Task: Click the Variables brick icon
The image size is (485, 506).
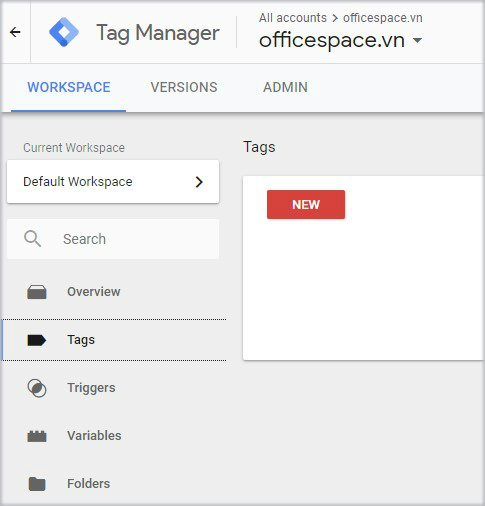Action: click(x=37, y=436)
